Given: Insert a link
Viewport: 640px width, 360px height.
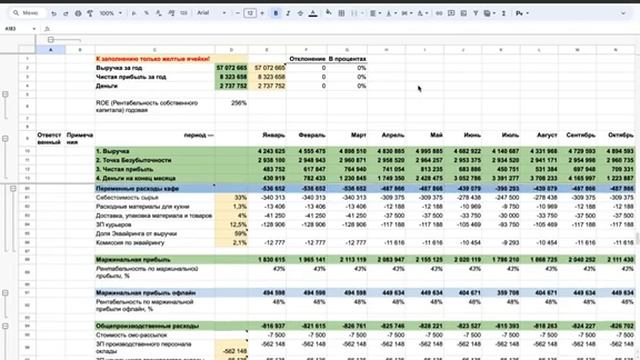Looking at the screenshot, I should (439, 13).
